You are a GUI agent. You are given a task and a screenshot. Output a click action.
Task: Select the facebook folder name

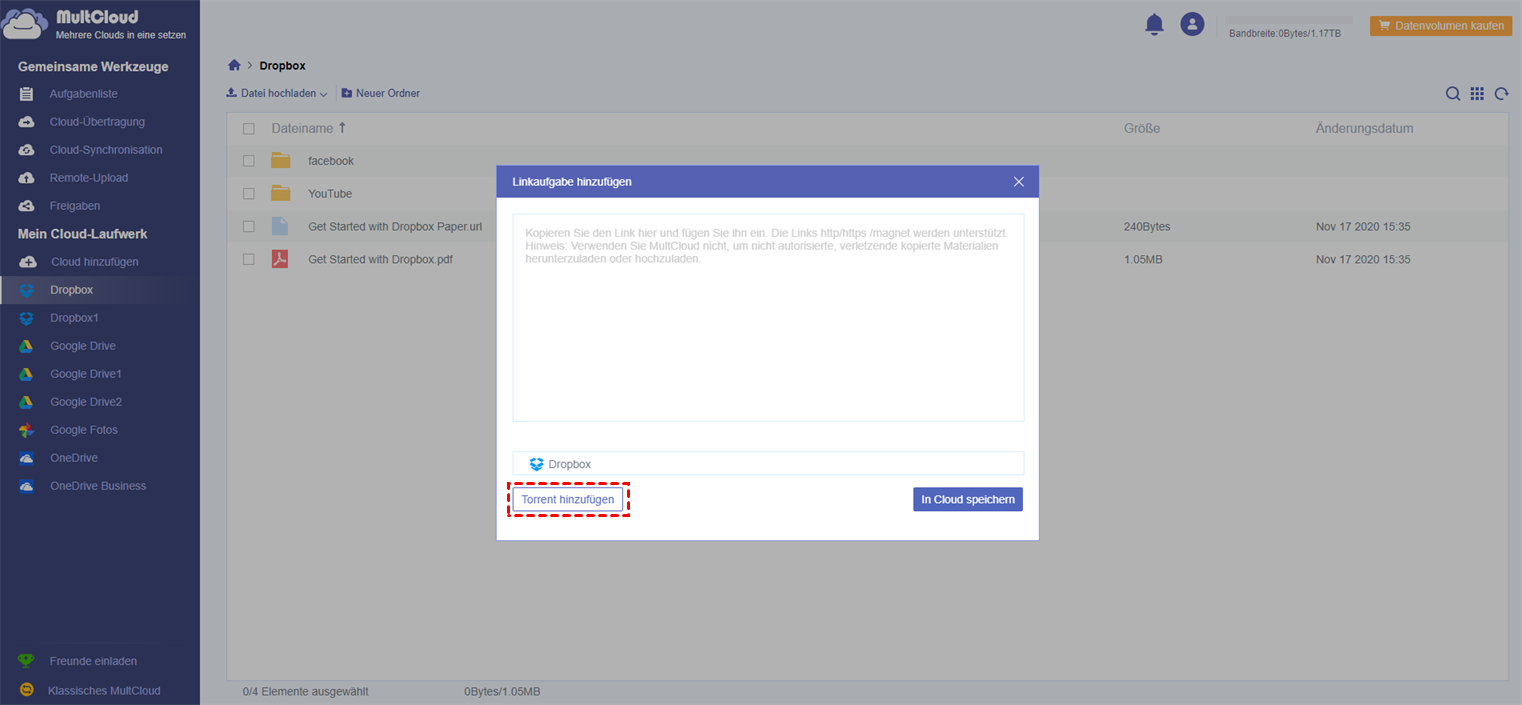pyautogui.click(x=331, y=161)
